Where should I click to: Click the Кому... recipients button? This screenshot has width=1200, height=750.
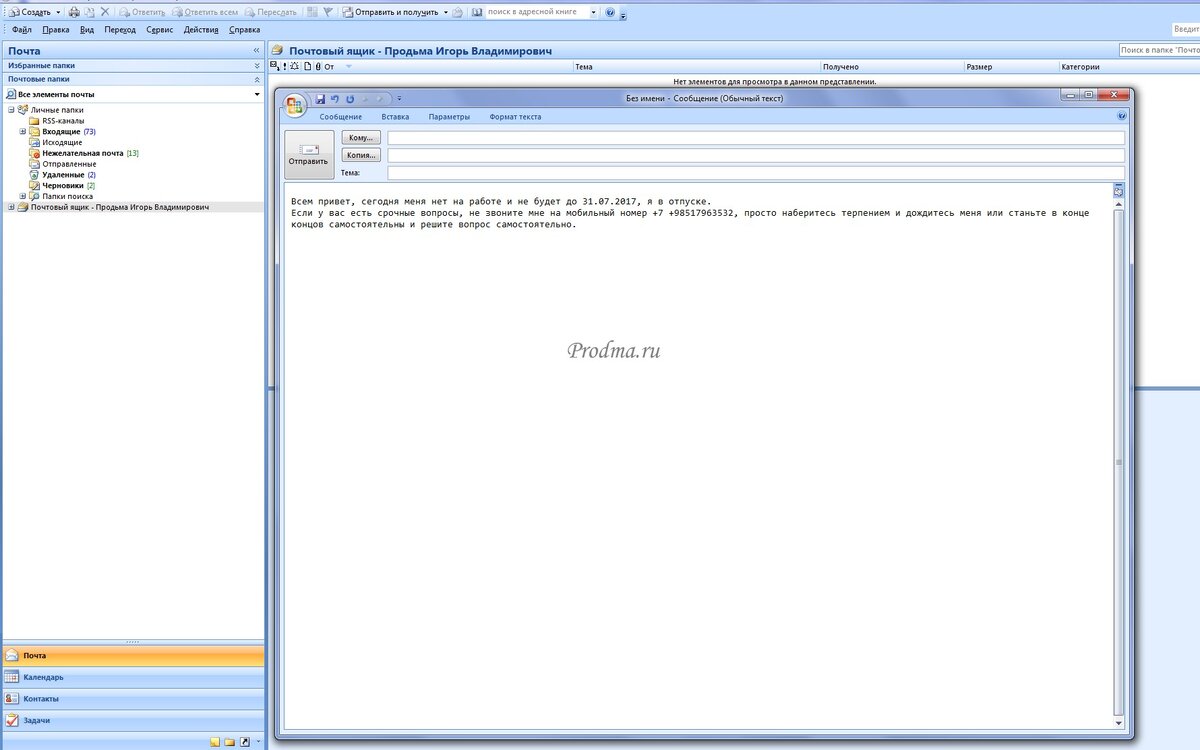pyautogui.click(x=361, y=138)
